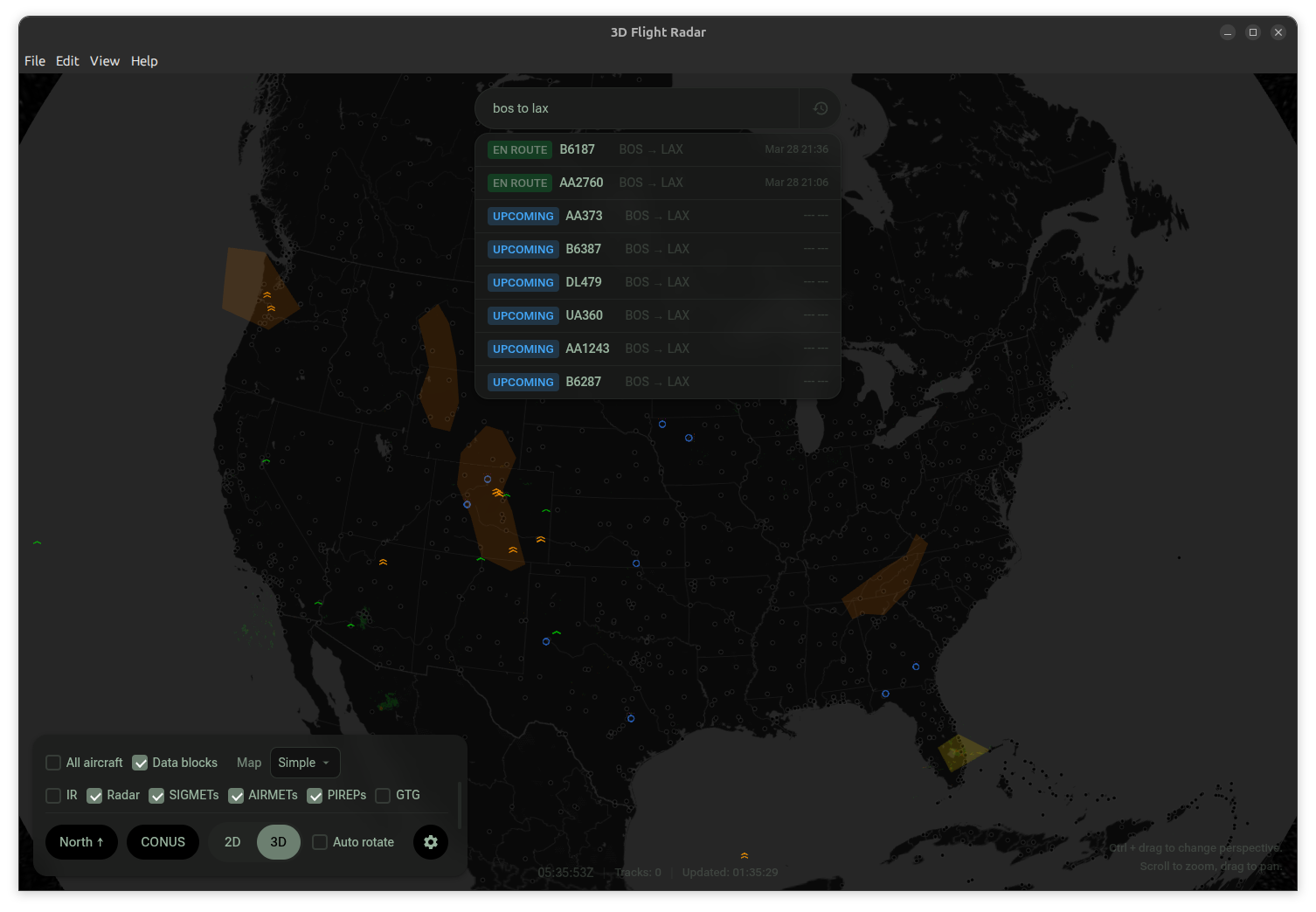Viewport: 1316px width, 912px height.
Task: Open the search history panel
Action: pyautogui.click(x=820, y=107)
